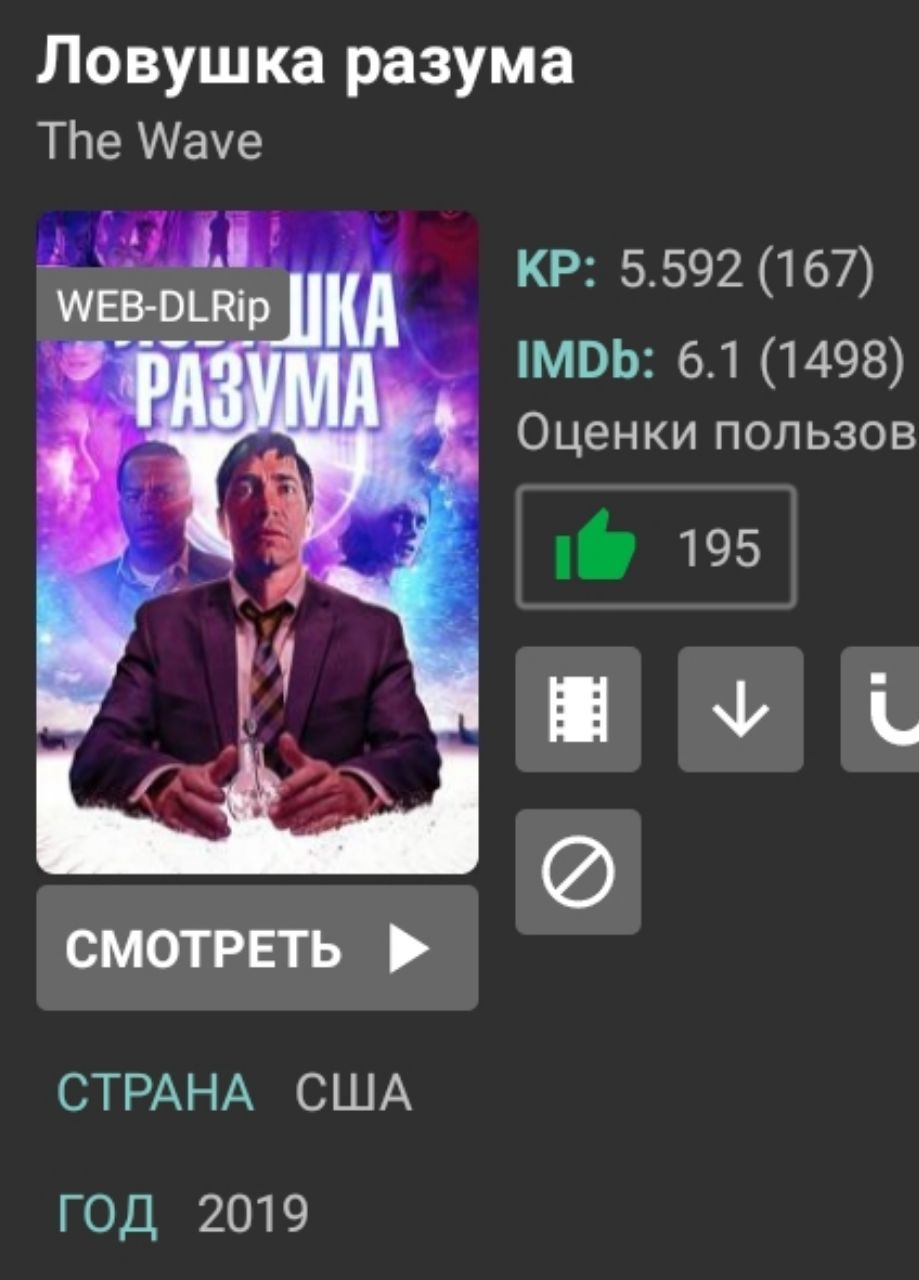
Task: Click the США country link
Action: pos(353,1093)
